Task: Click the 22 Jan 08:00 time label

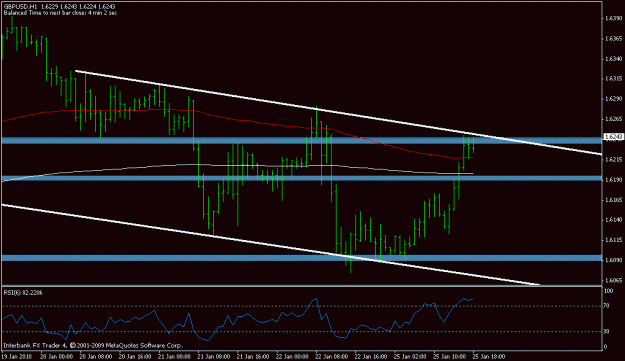Action: pos(331,356)
